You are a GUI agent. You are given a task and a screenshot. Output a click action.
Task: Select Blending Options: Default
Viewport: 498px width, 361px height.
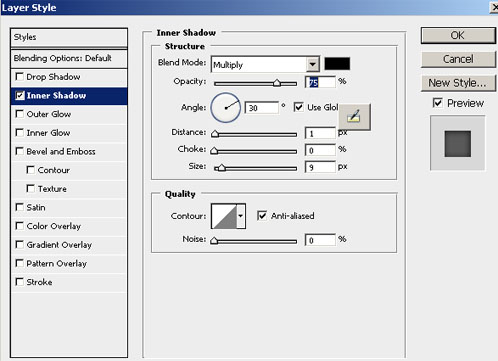[x=69, y=59]
